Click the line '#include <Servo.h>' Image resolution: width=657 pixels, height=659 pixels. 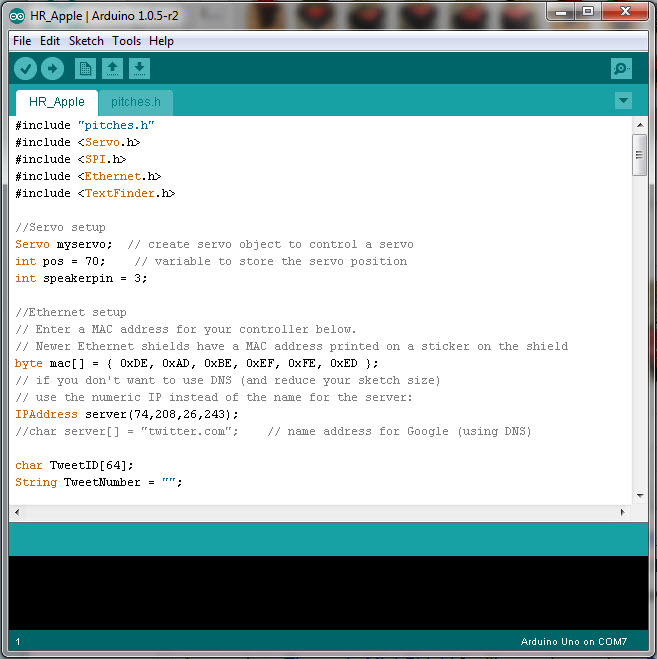coord(78,142)
